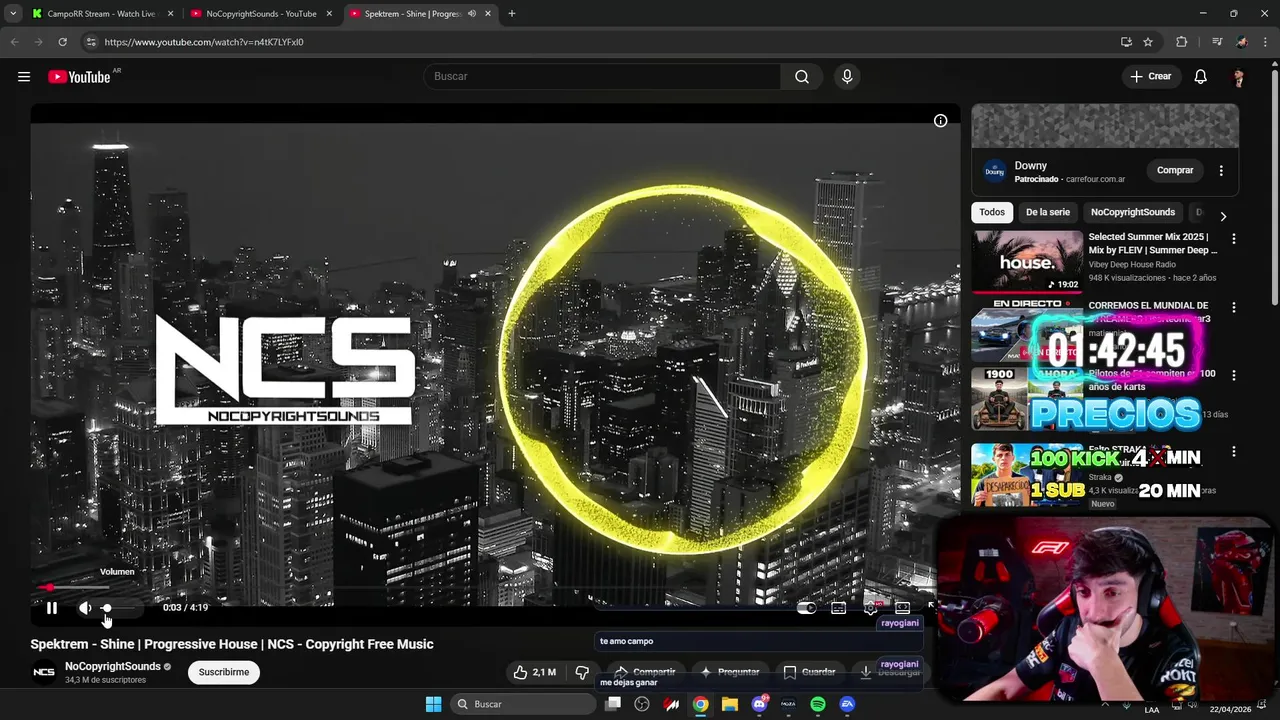Image resolution: width=1280 pixels, height=720 pixels.
Task: Open EA app from taskbar
Action: click(x=847, y=704)
